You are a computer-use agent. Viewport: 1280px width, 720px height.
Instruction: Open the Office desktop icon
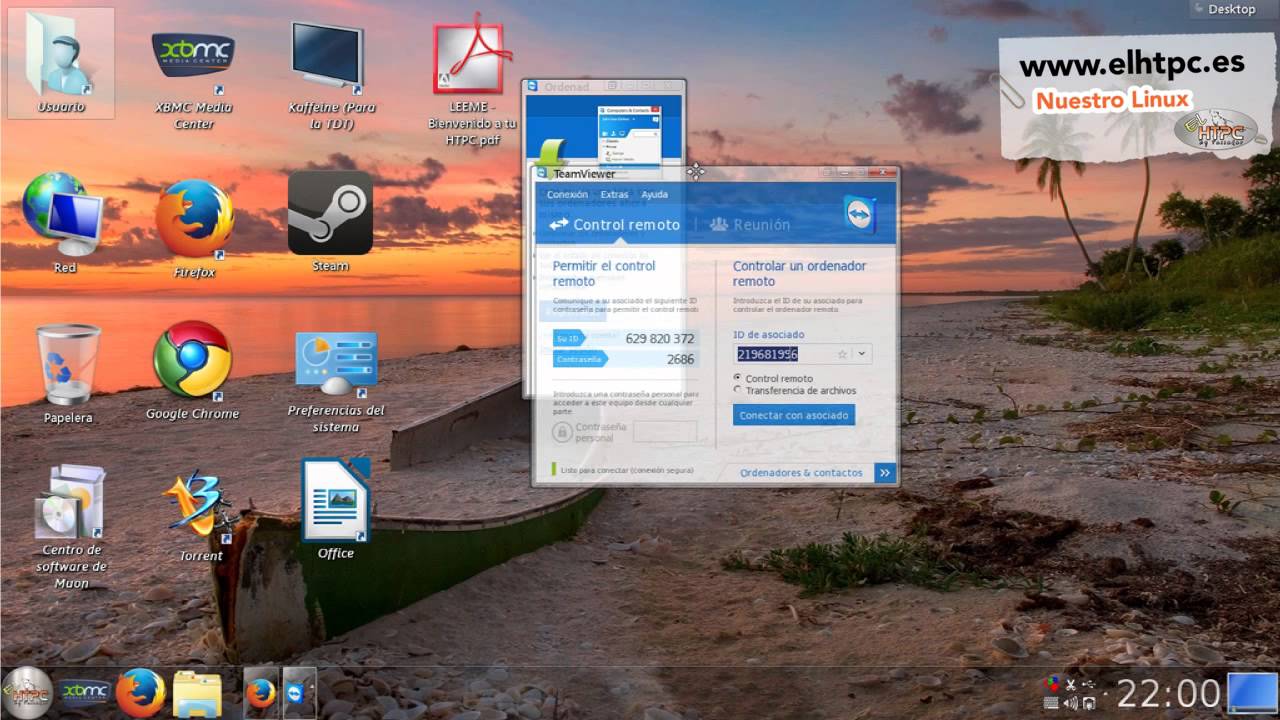point(336,509)
